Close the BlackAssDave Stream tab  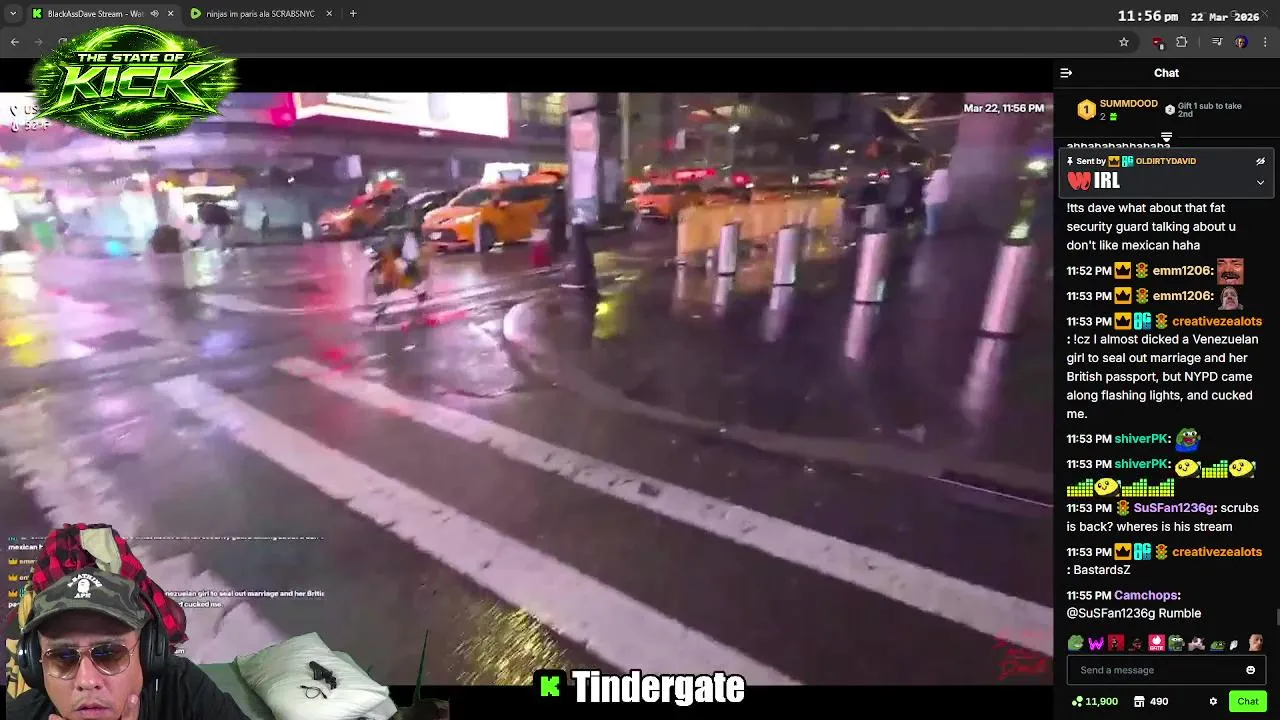coord(170,14)
